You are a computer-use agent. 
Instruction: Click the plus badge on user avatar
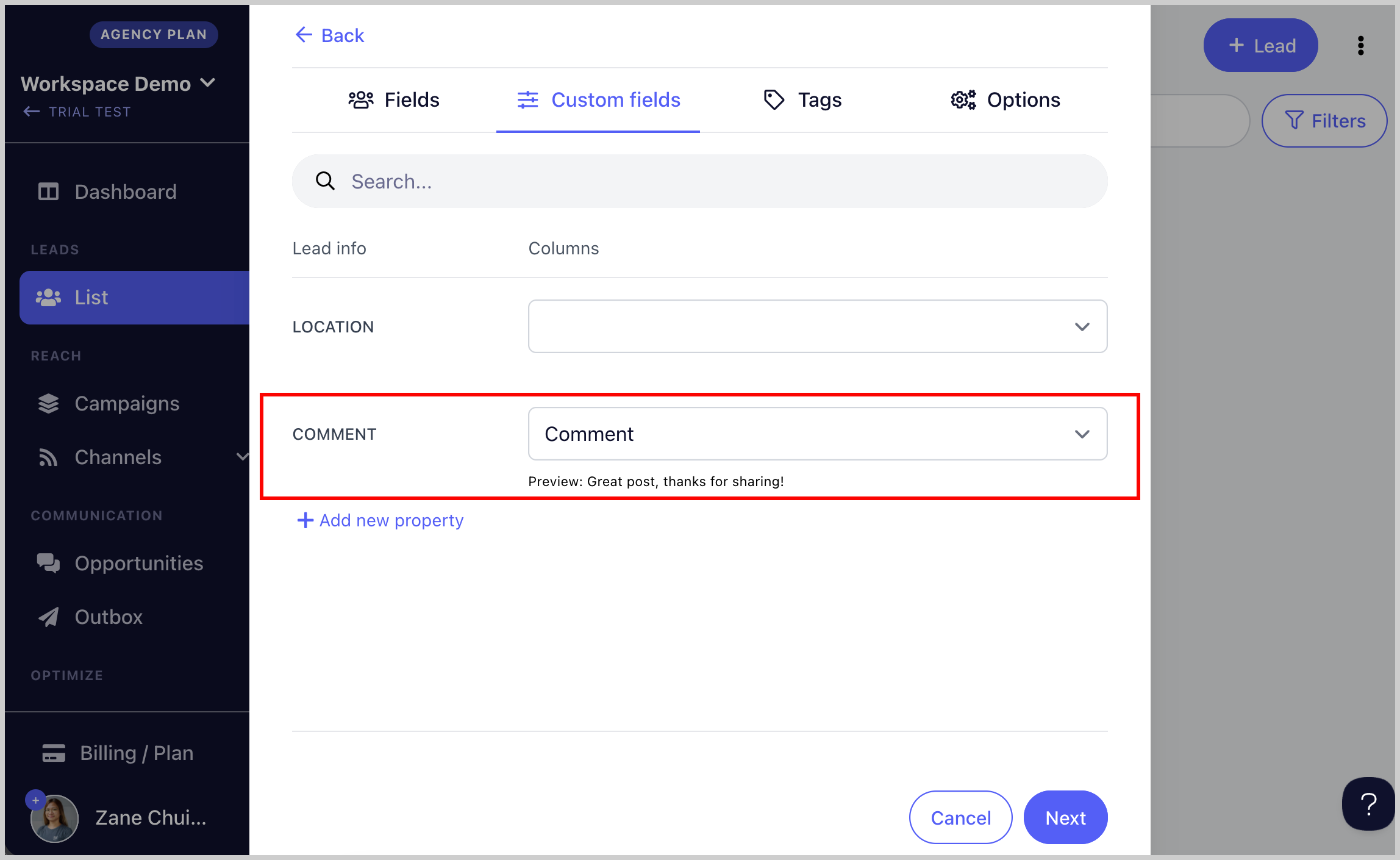click(35, 800)
